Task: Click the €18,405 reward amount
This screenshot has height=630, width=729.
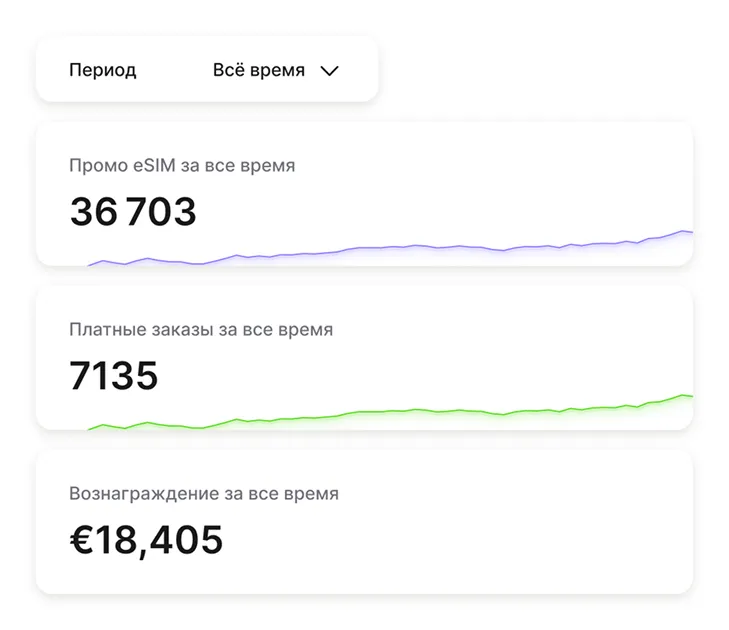Action: click(146, 540)
